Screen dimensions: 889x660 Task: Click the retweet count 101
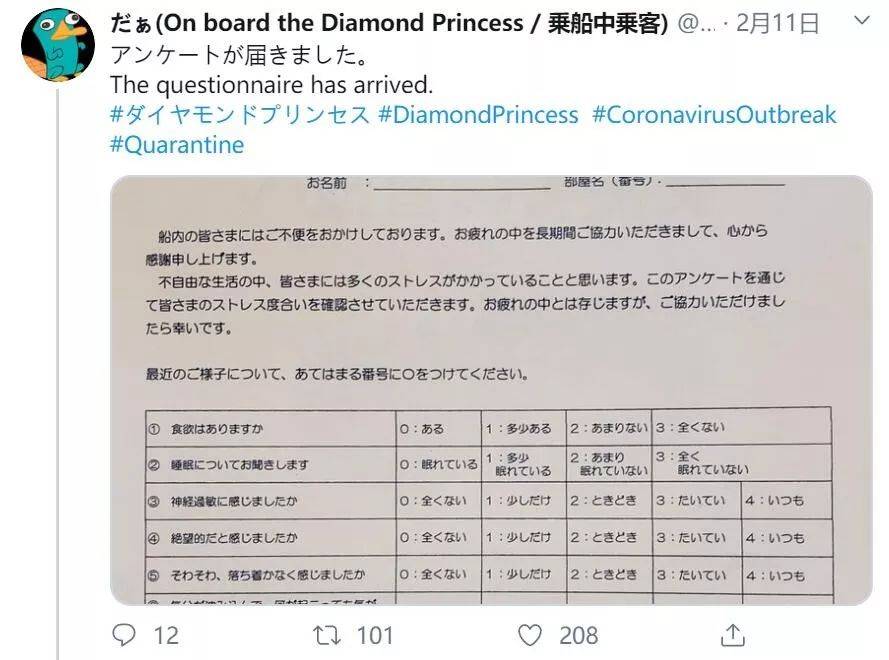tap(374, 636)
